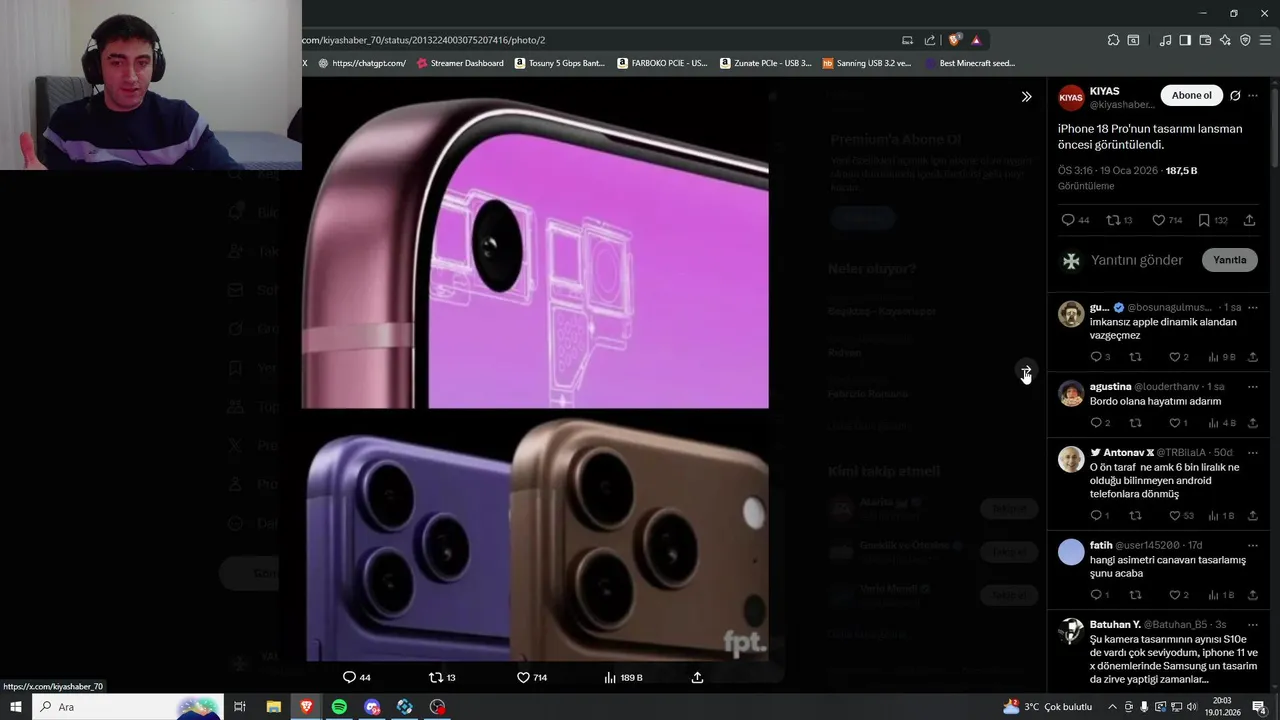The height and width of the screenshot is (720, 1280).
Task: Retweet agustina's reply
Action: click(x=1135, y=423)
